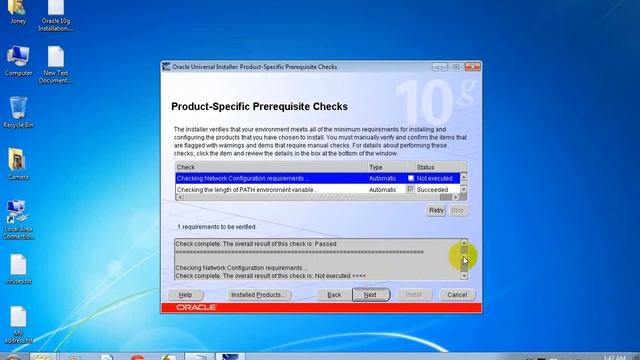Click the '1 requirements to be verified' text

[216, 227]
